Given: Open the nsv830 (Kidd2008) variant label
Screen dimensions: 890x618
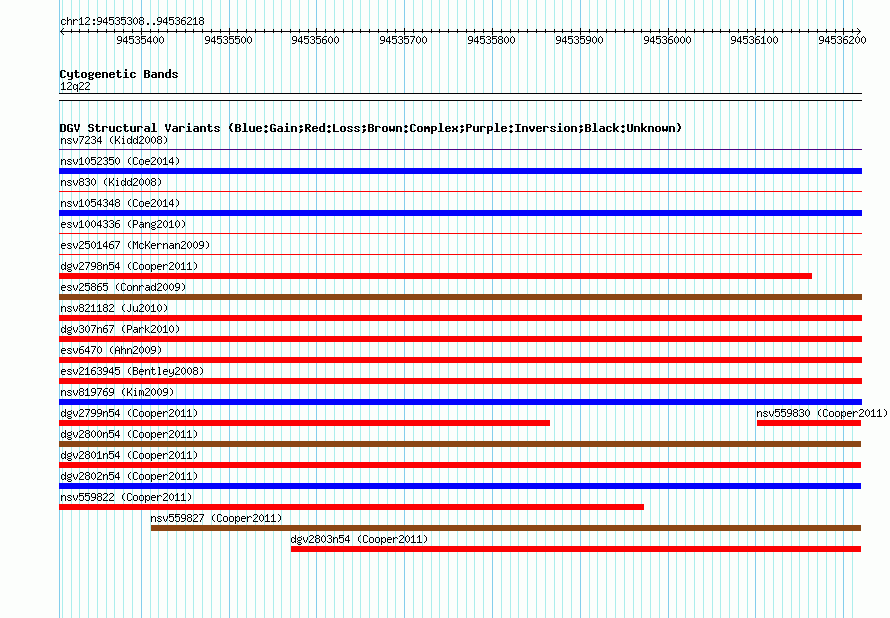Looking at the screenshot, I should point(111,182).
